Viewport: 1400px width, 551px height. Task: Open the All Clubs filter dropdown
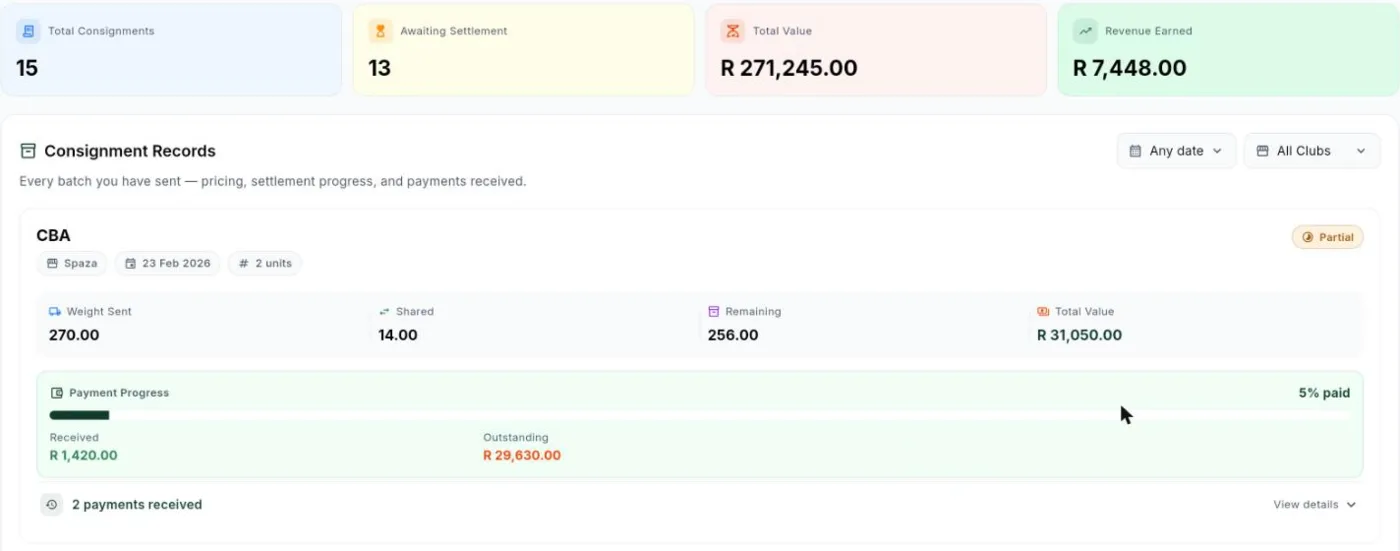point(1312,151)
